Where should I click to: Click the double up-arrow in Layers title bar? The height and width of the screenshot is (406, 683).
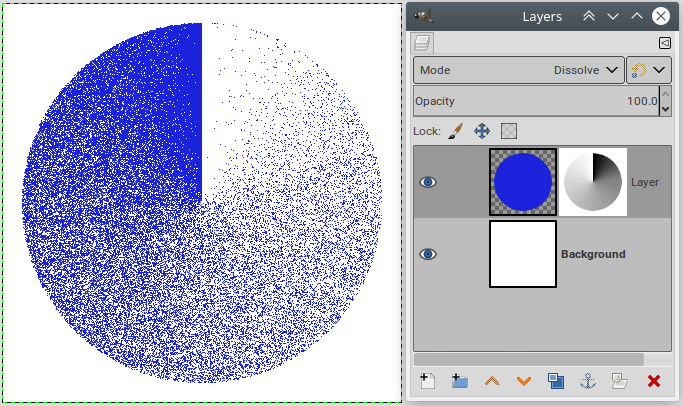[x=589, y=17]
